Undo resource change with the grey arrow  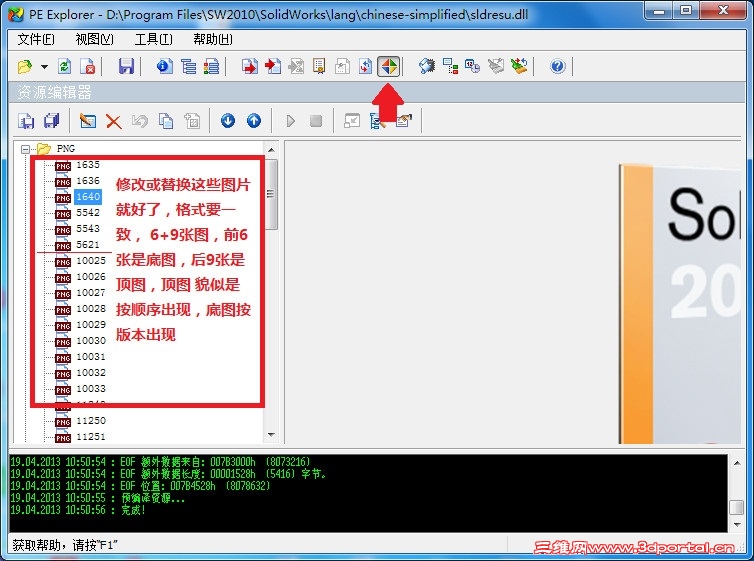point(139,121)
